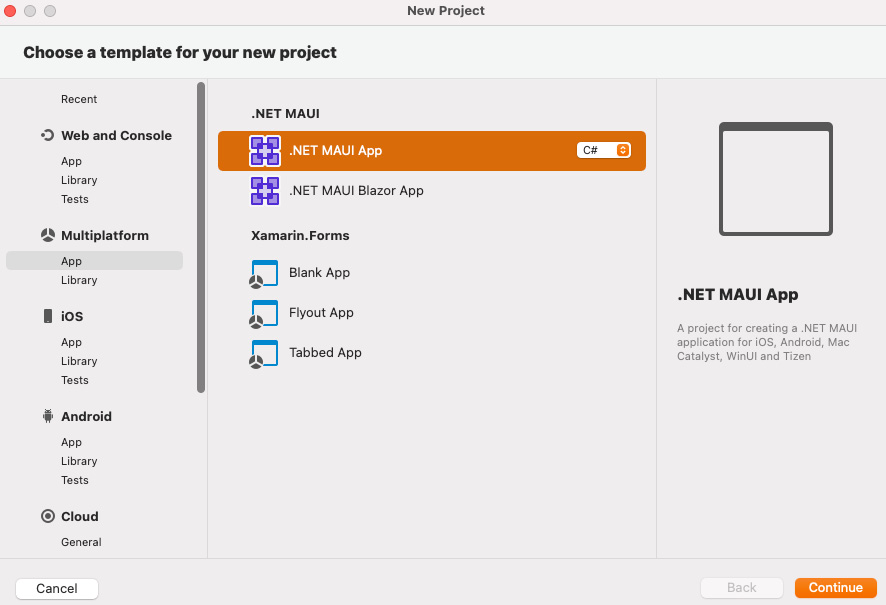
Task: Click the Android heading
Action: tap(86, 416)
